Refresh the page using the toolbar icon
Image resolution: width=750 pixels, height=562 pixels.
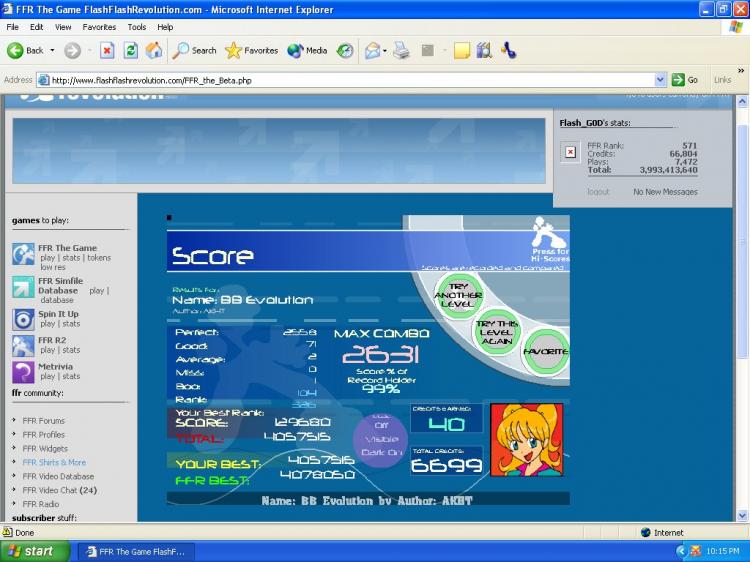[131, 50]
